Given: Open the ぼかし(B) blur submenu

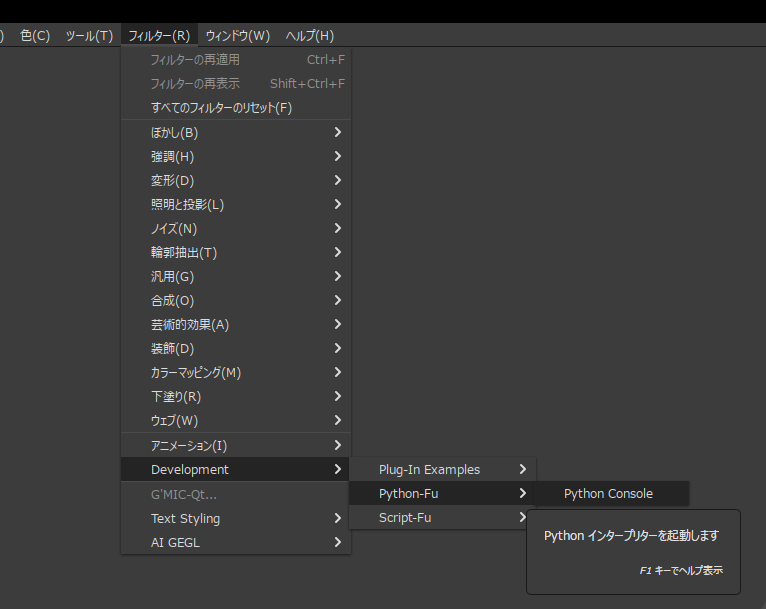Looking at the screenshot, I should click(235, 132).
